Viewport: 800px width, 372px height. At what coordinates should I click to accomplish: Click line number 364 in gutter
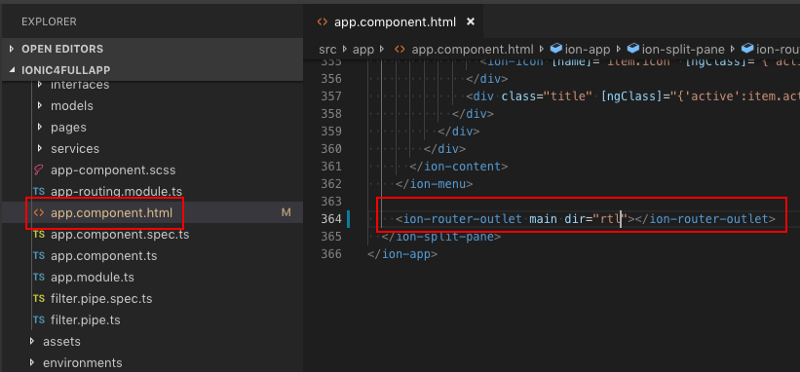331,219
